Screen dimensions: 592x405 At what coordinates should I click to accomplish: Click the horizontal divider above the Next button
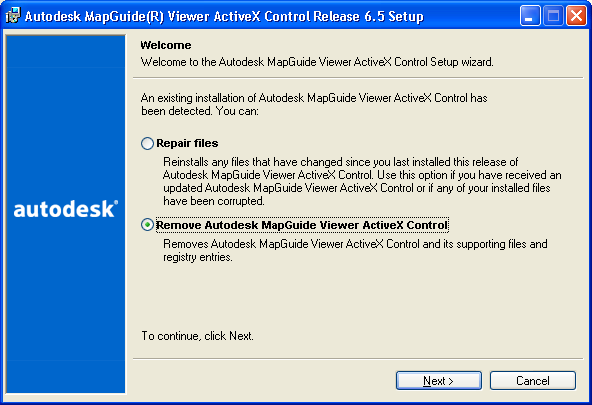point(358,359)
